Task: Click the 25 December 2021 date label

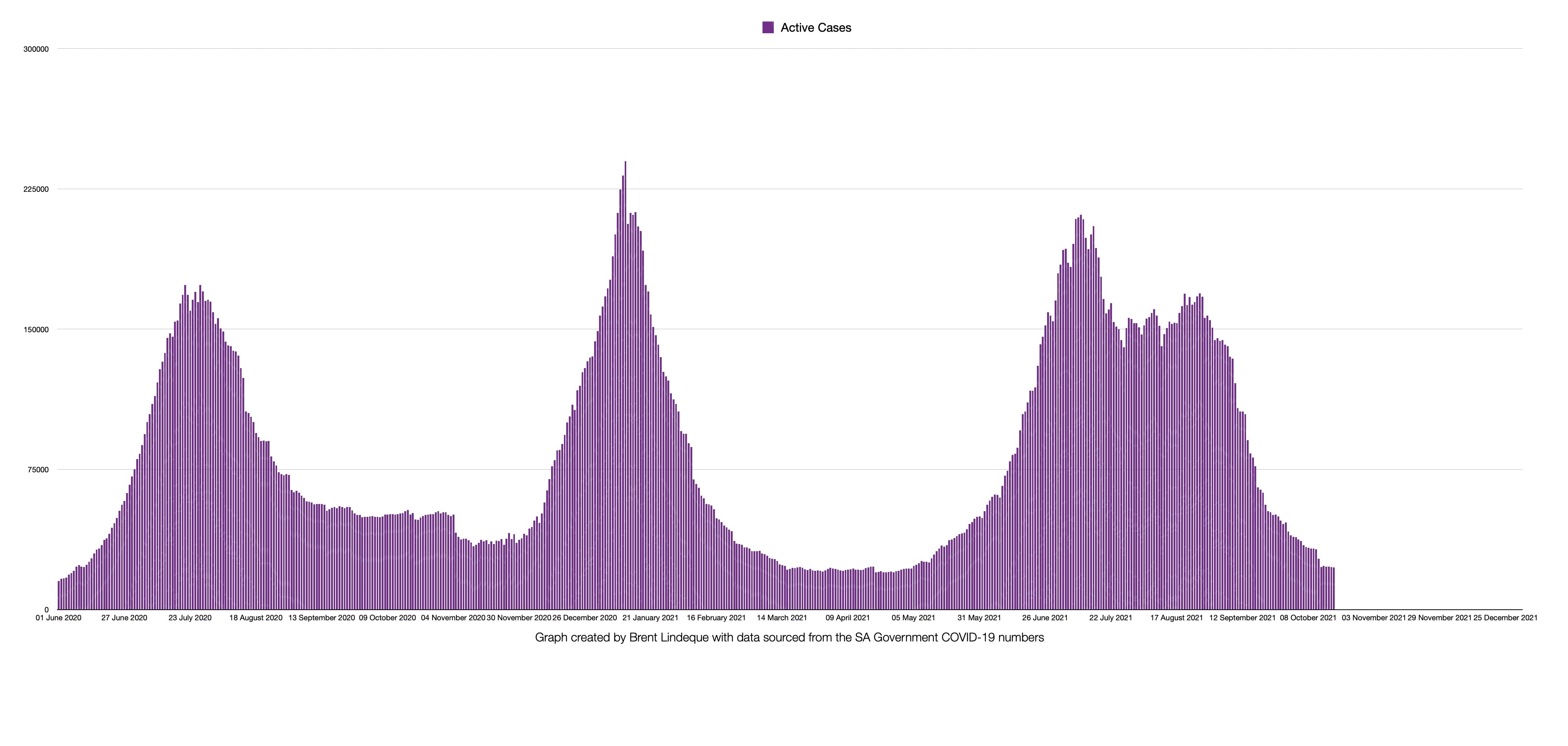Action: [1505, 618]
